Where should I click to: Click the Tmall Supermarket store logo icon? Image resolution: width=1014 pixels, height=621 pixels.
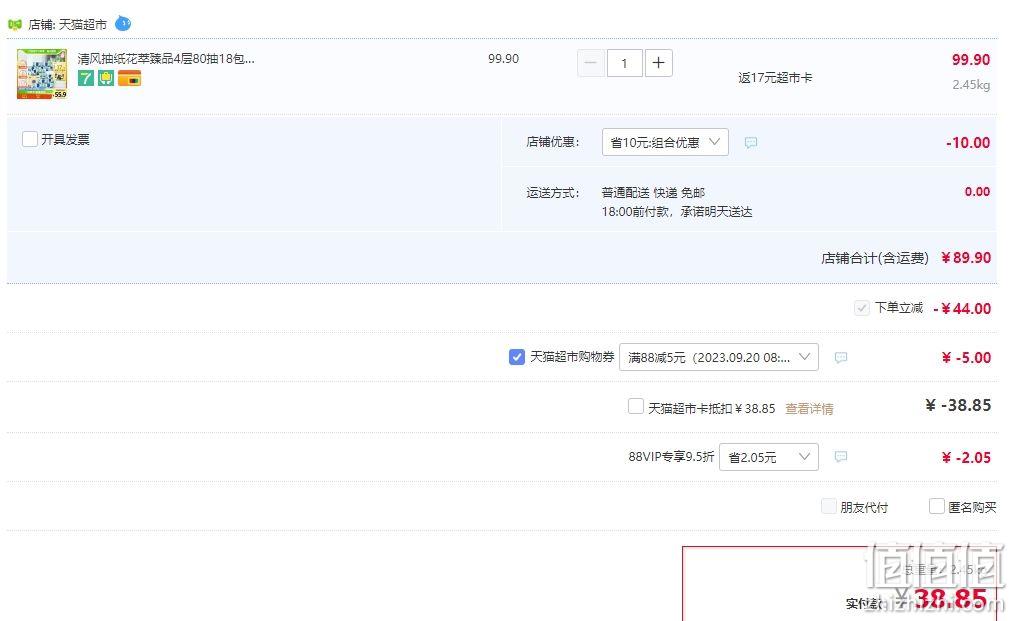pyautogui.click(x=14, y=25)
